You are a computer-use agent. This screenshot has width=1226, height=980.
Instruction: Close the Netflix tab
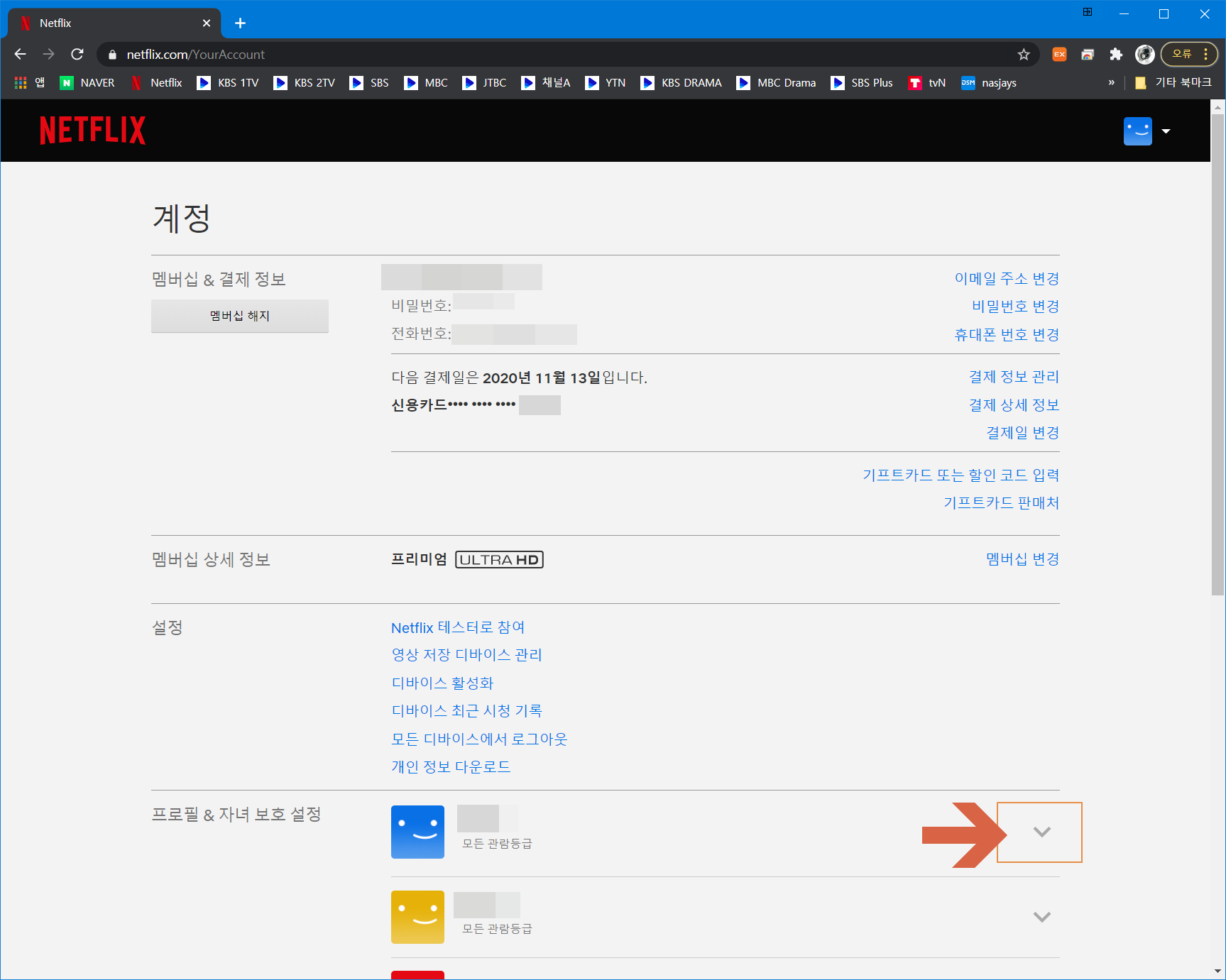pos(207,23)
